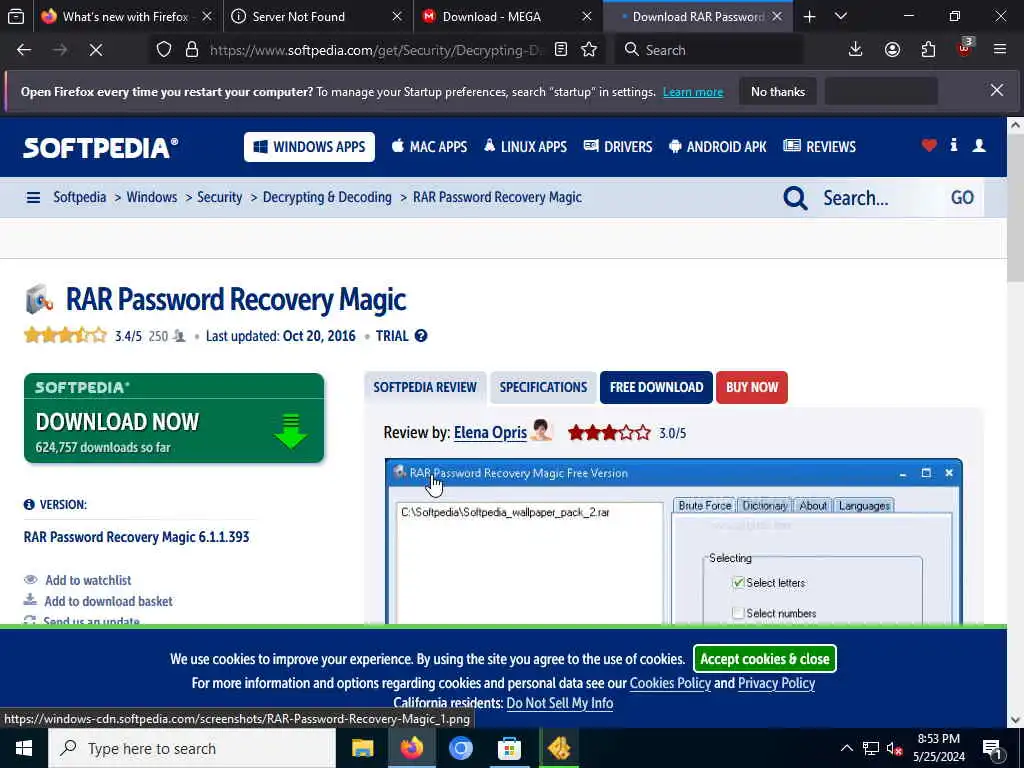Image resolution: width=1024 pixels, height=768 pixels.
Task: Click the Buy Now button
Action: (752, 387)
